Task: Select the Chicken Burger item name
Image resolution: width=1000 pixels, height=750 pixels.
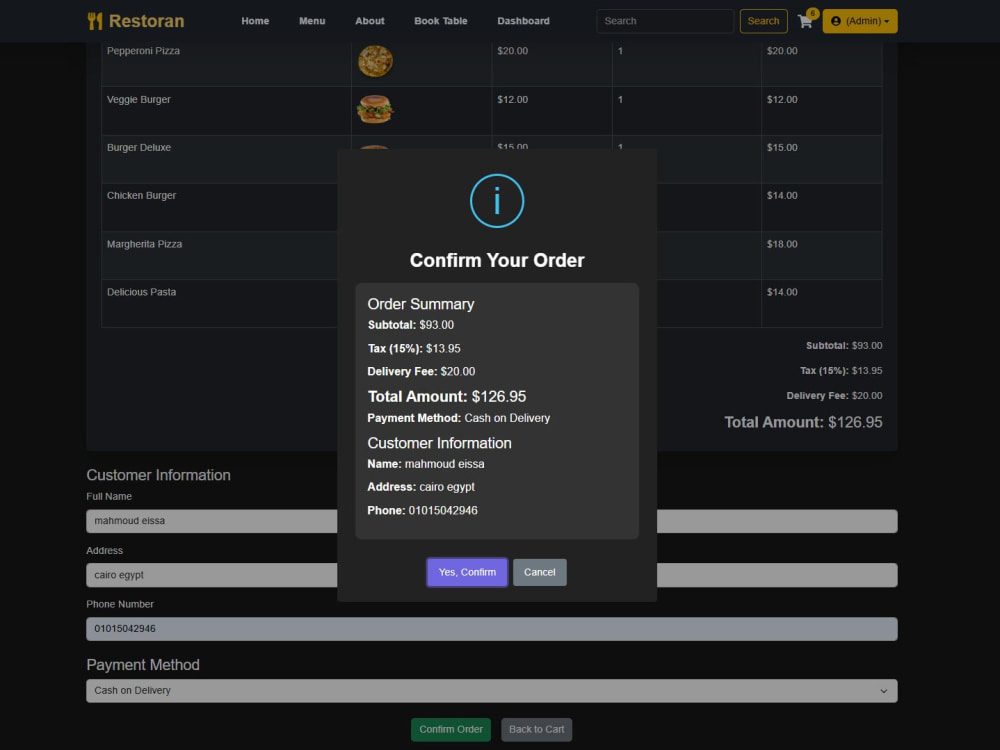Action: 141,196
